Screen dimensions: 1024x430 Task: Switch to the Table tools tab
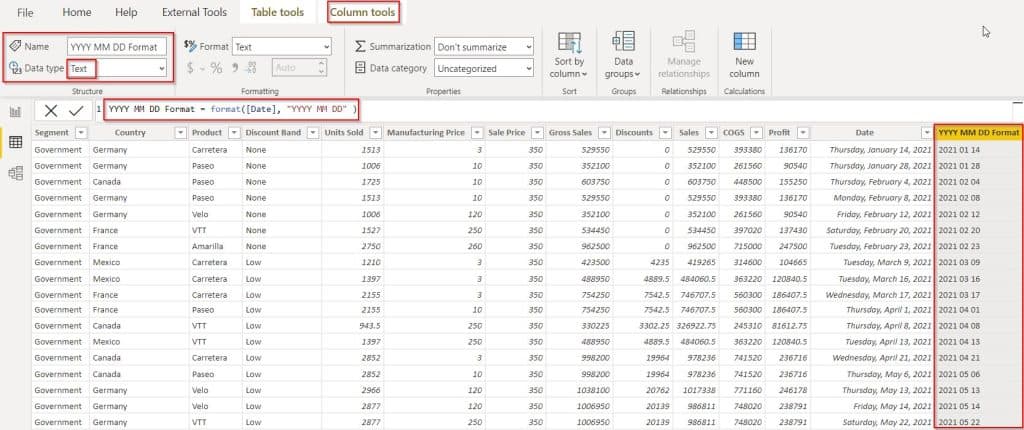[x=278, y=12]
